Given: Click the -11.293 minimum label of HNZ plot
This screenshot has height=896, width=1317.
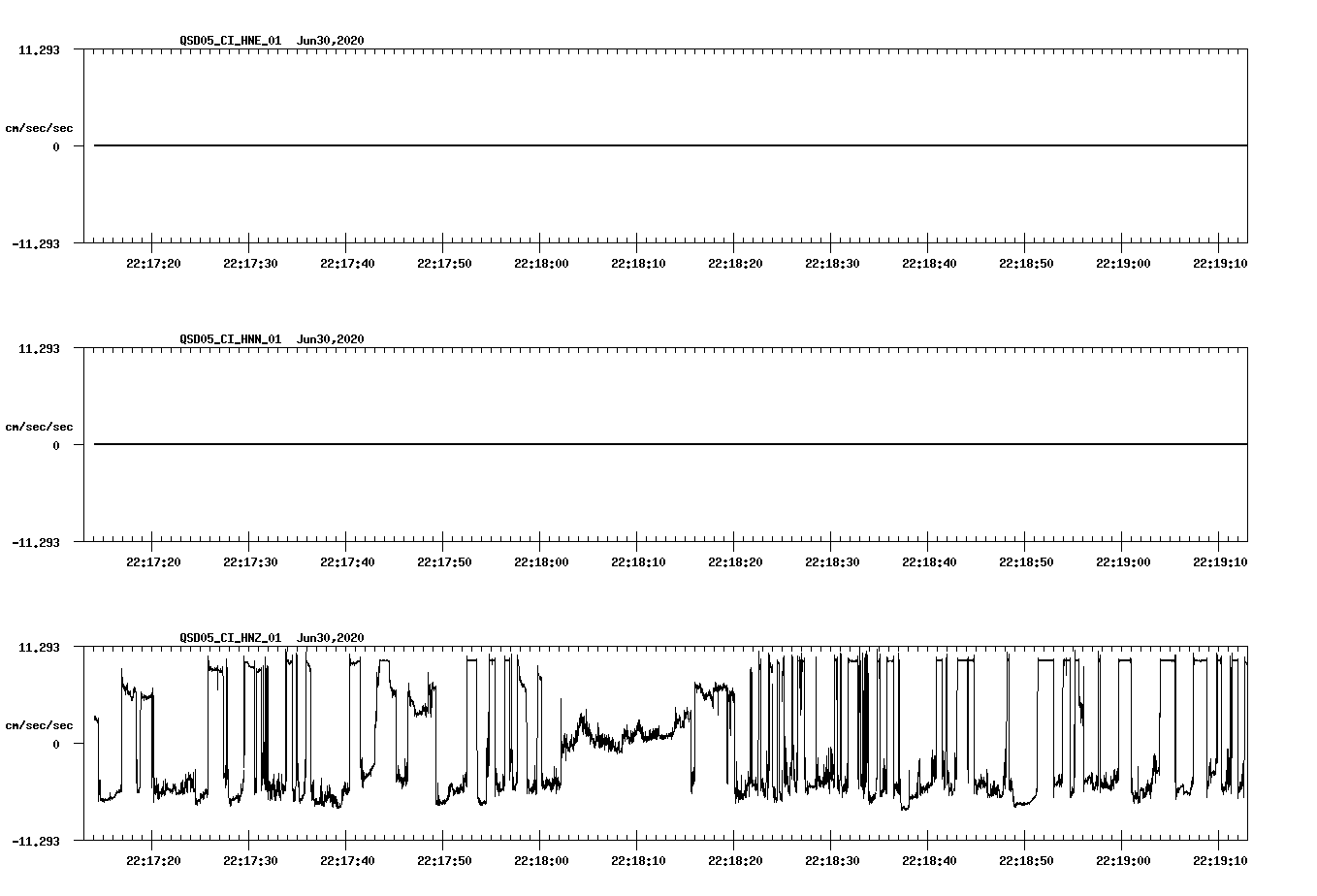Looking at the screenshot, I should click(x=36, y=842).
